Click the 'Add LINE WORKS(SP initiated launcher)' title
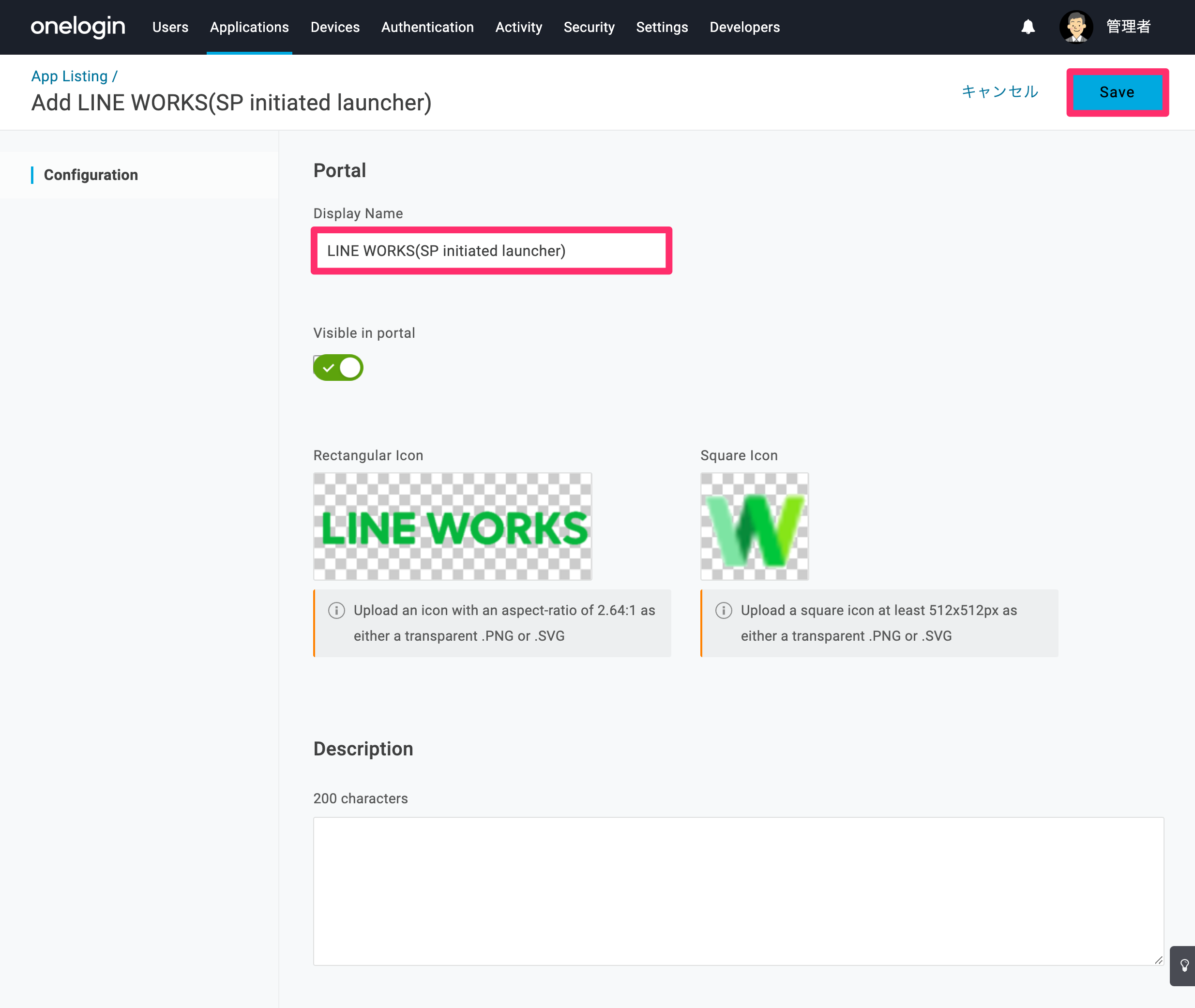 [231, 103]
